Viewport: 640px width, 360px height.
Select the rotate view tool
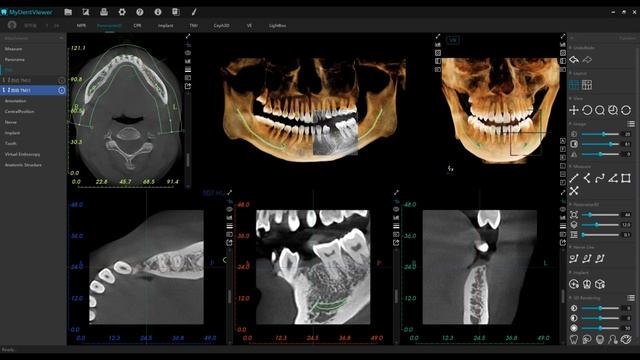click(x=587, y=110)
